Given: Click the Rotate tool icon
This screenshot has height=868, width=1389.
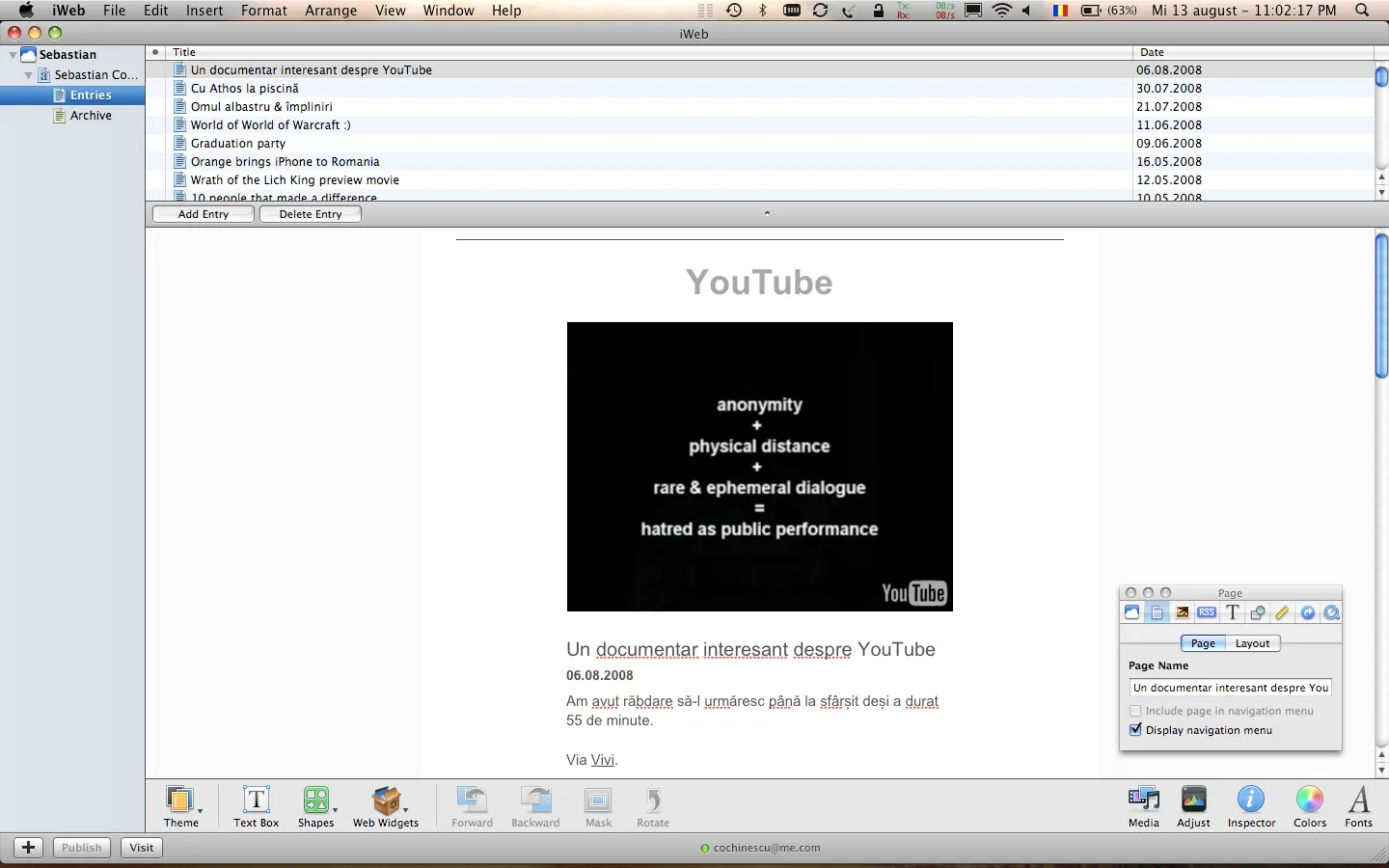Looking at the screenshot, I should (x=653, y=806).
